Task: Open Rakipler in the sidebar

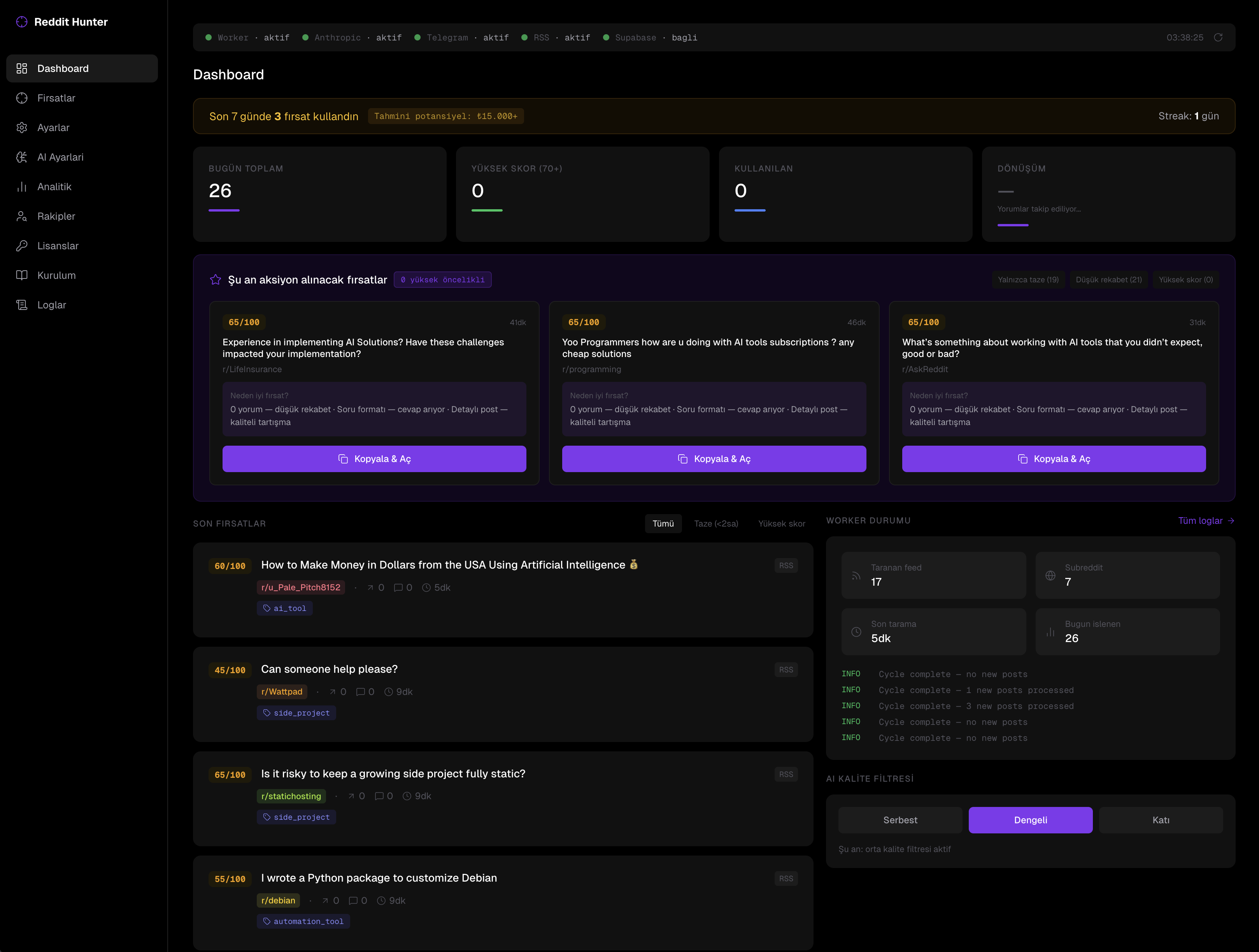Action: (56, 216)
